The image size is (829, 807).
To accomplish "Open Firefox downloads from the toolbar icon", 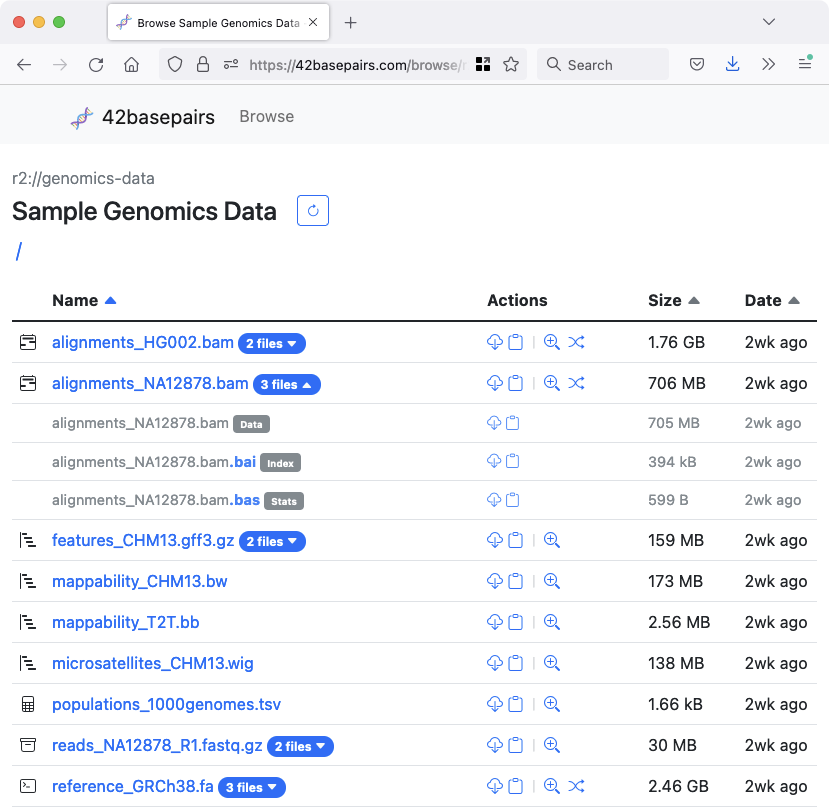I will [732, 63].
